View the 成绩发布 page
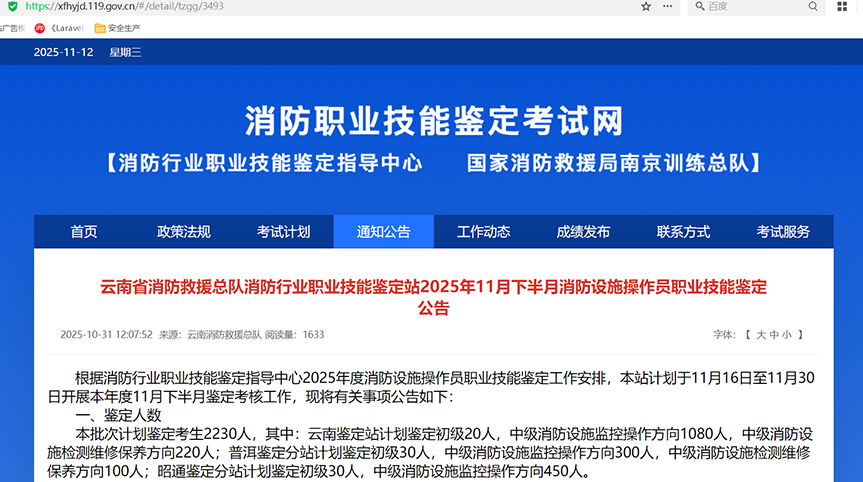 coord(584,232)
